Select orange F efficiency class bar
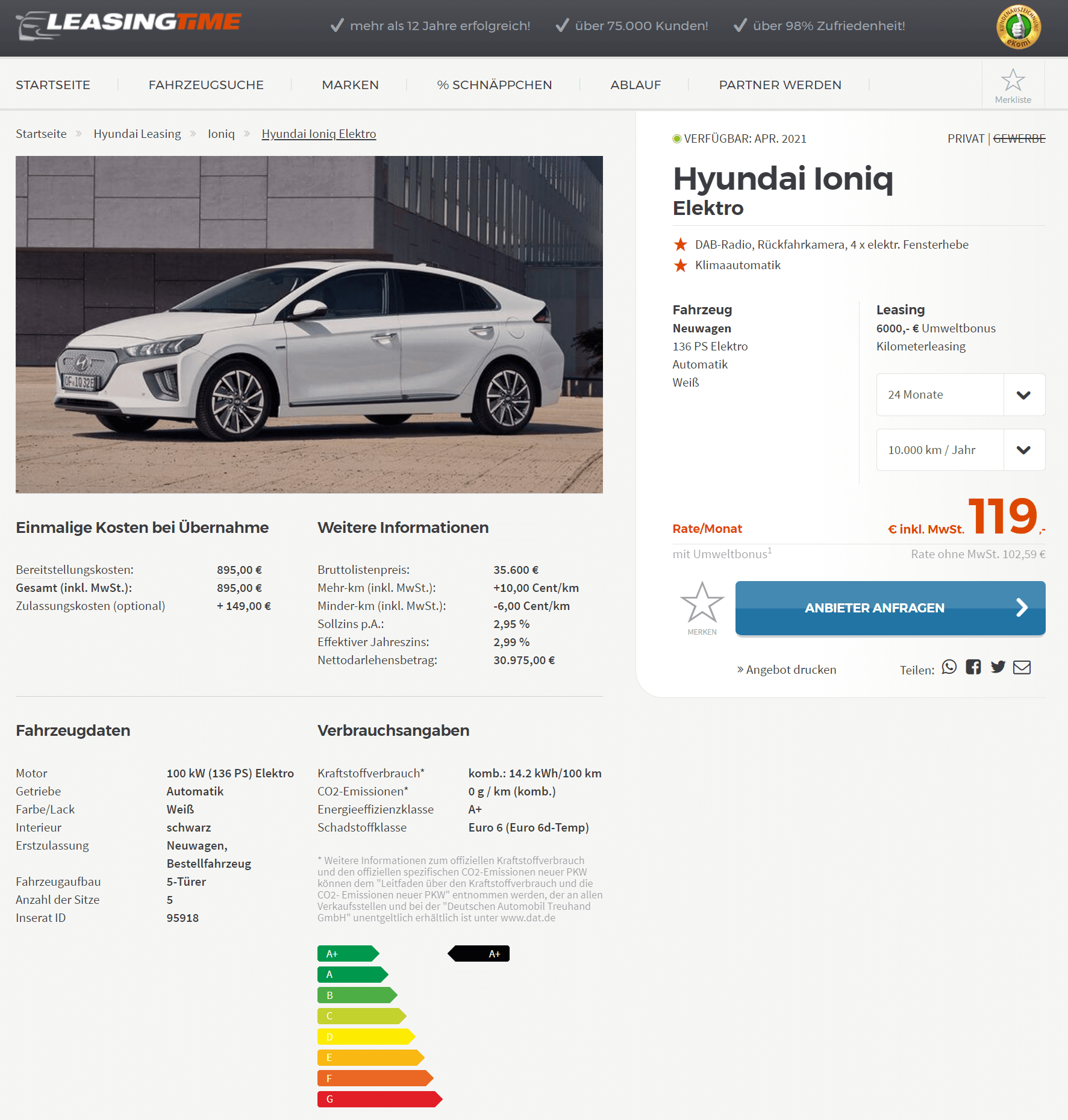The width and height of the screenshot is (1068, 1120). tap(375, 1078)
